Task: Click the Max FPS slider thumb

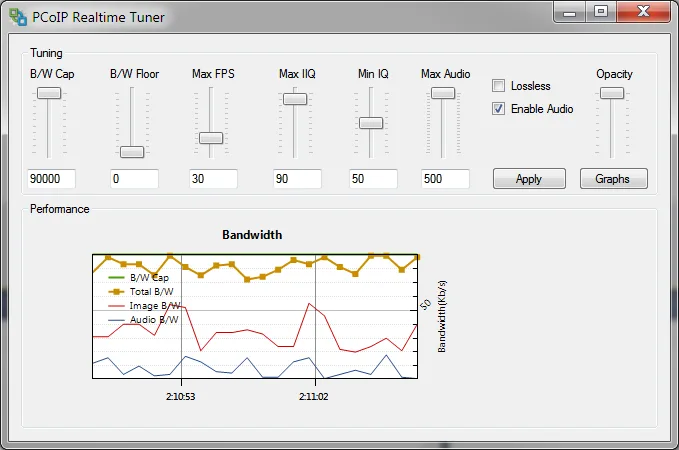Action: 211,138
